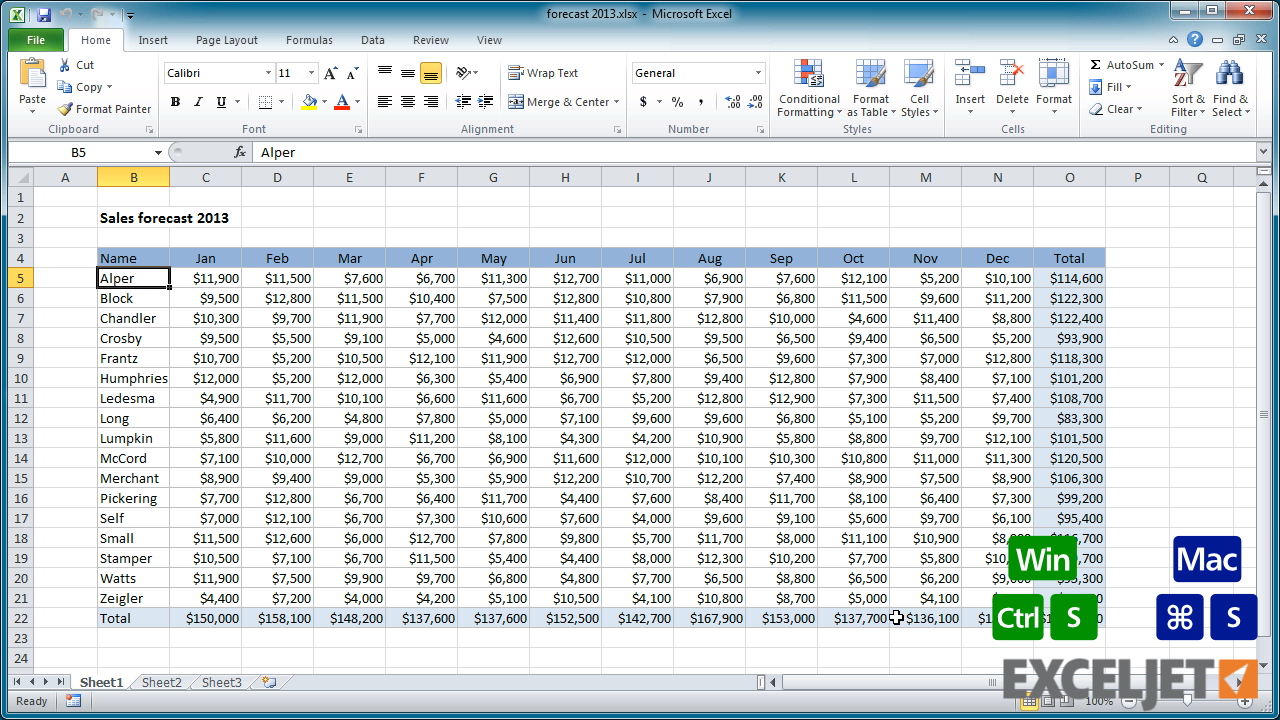Viewport: 1280px width, 720px height.
Task: Click the Delete cells button
Action: click(x=1012, y=88)
